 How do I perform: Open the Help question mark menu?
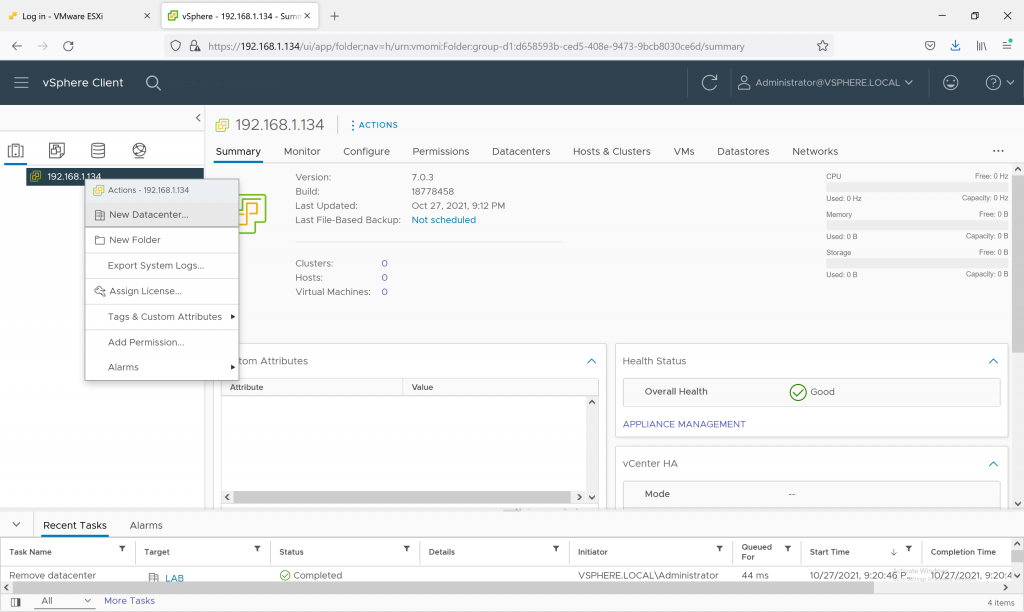[999, 83]
